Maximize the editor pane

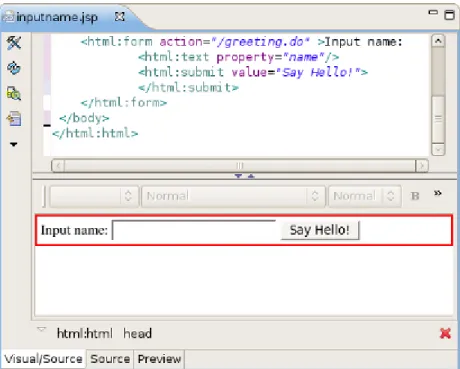click(x=449, y=15)
